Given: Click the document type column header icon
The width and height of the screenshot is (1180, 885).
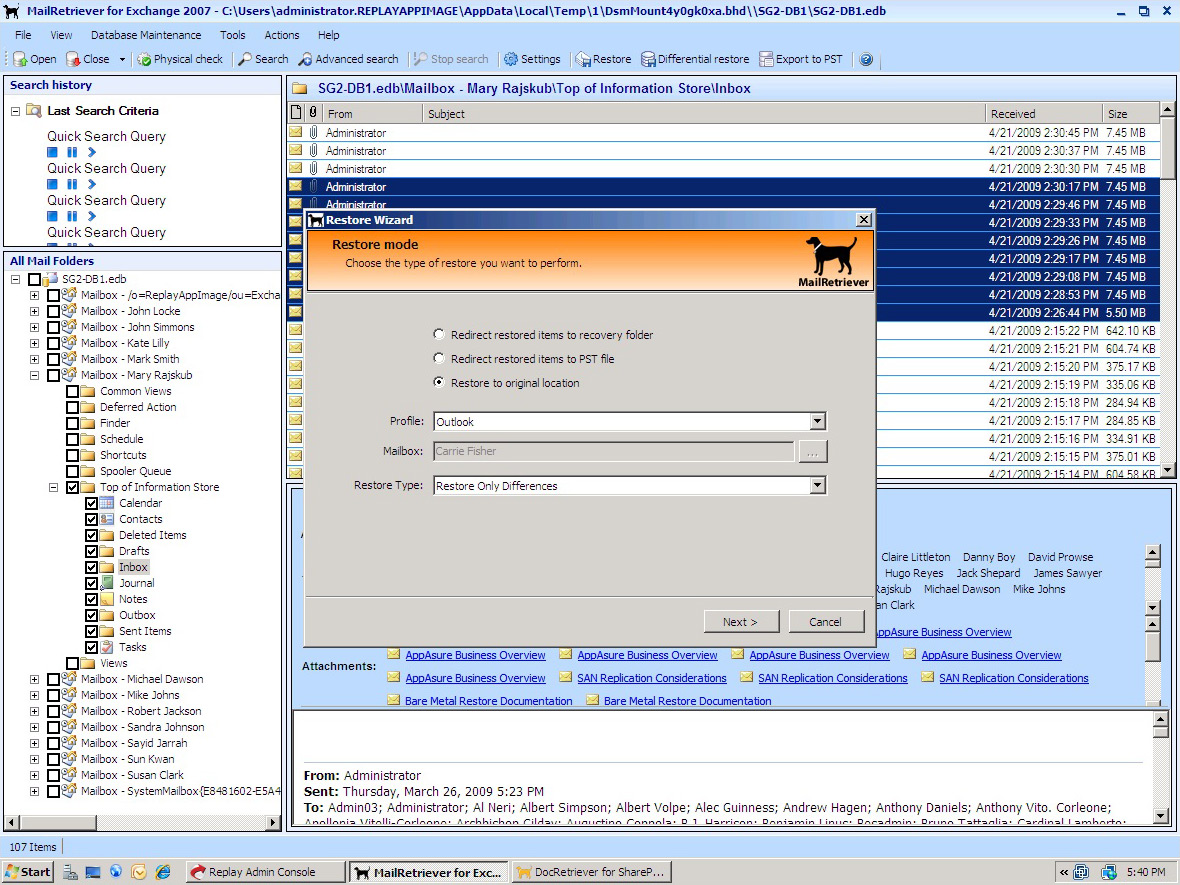Looking at the screenshot, I should click(296, 113).
